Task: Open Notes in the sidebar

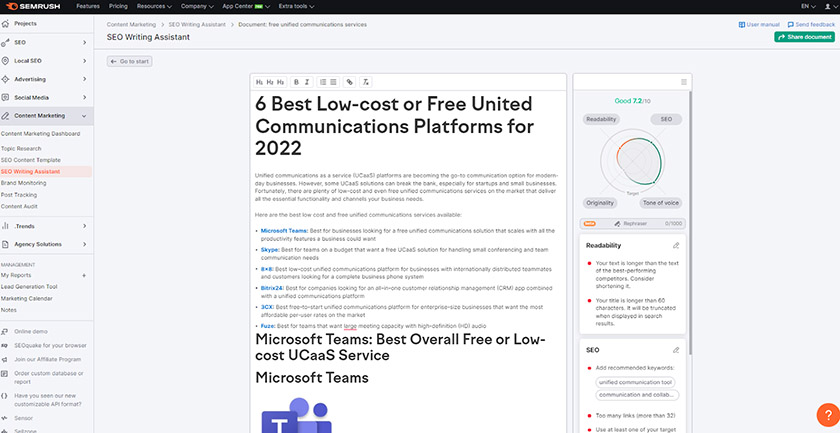Action: (x=9, y=310)
